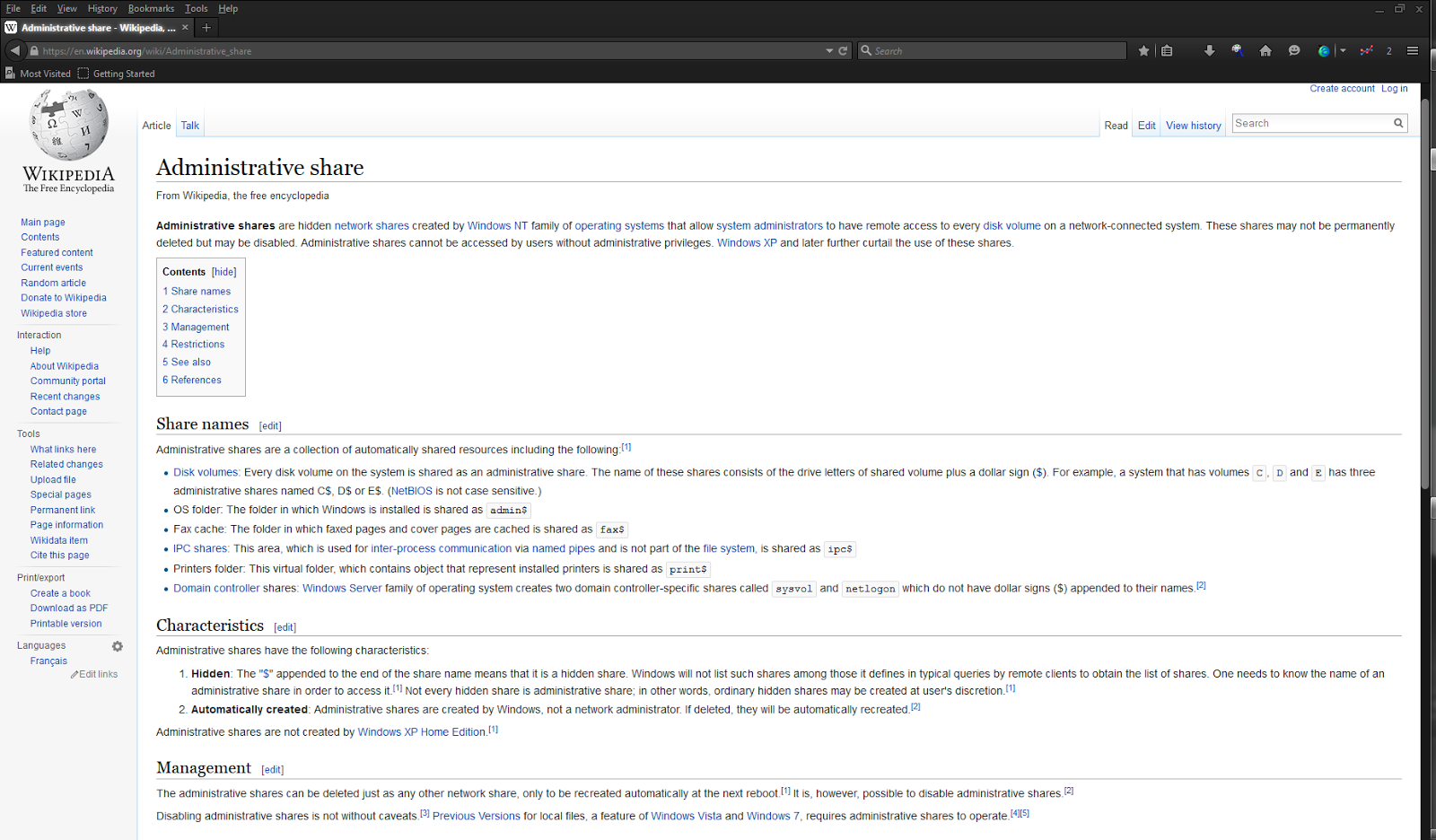Expand the globe add-on dropdown arrow
This screenshot has width=1436, height=840.
[1343, 51]
